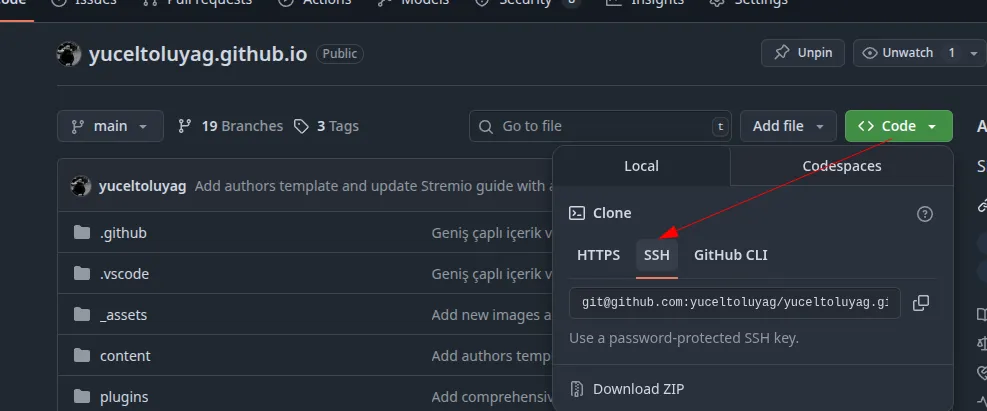Click the content commit message 'Add authors temp'
The width and height of the screenshot is (987, 411).
(492, 356)
